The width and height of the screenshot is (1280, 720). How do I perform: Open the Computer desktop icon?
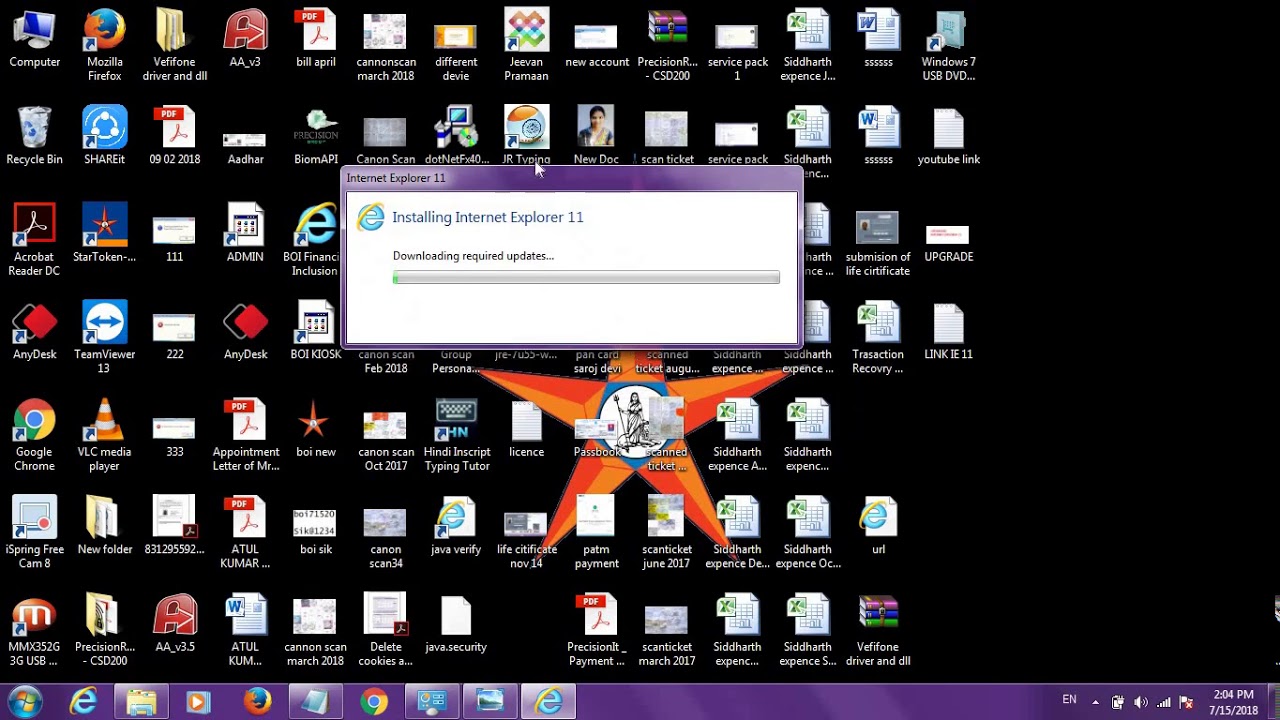(34, 40)
